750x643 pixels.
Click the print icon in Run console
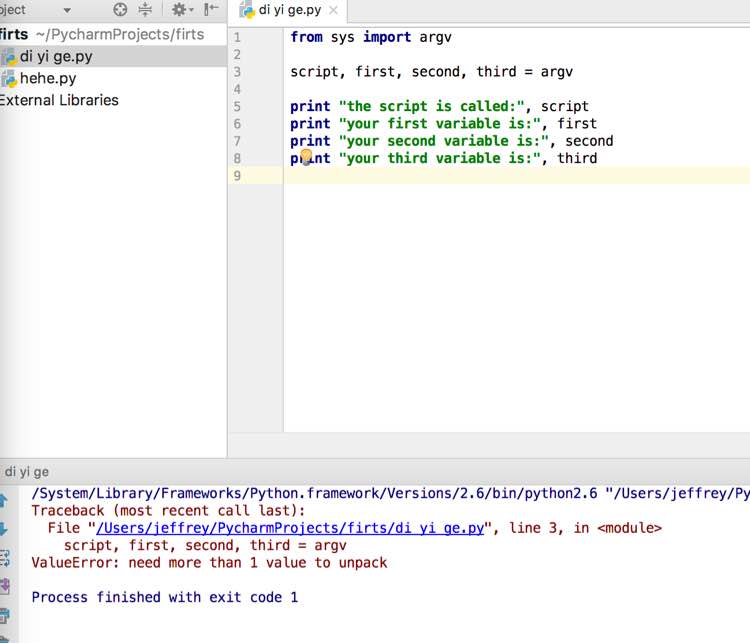point(4,616)
